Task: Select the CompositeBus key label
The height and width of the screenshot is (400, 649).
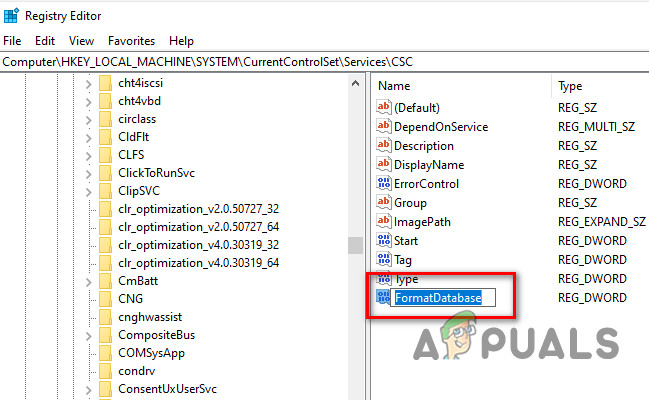Action: tap(156, 335)
